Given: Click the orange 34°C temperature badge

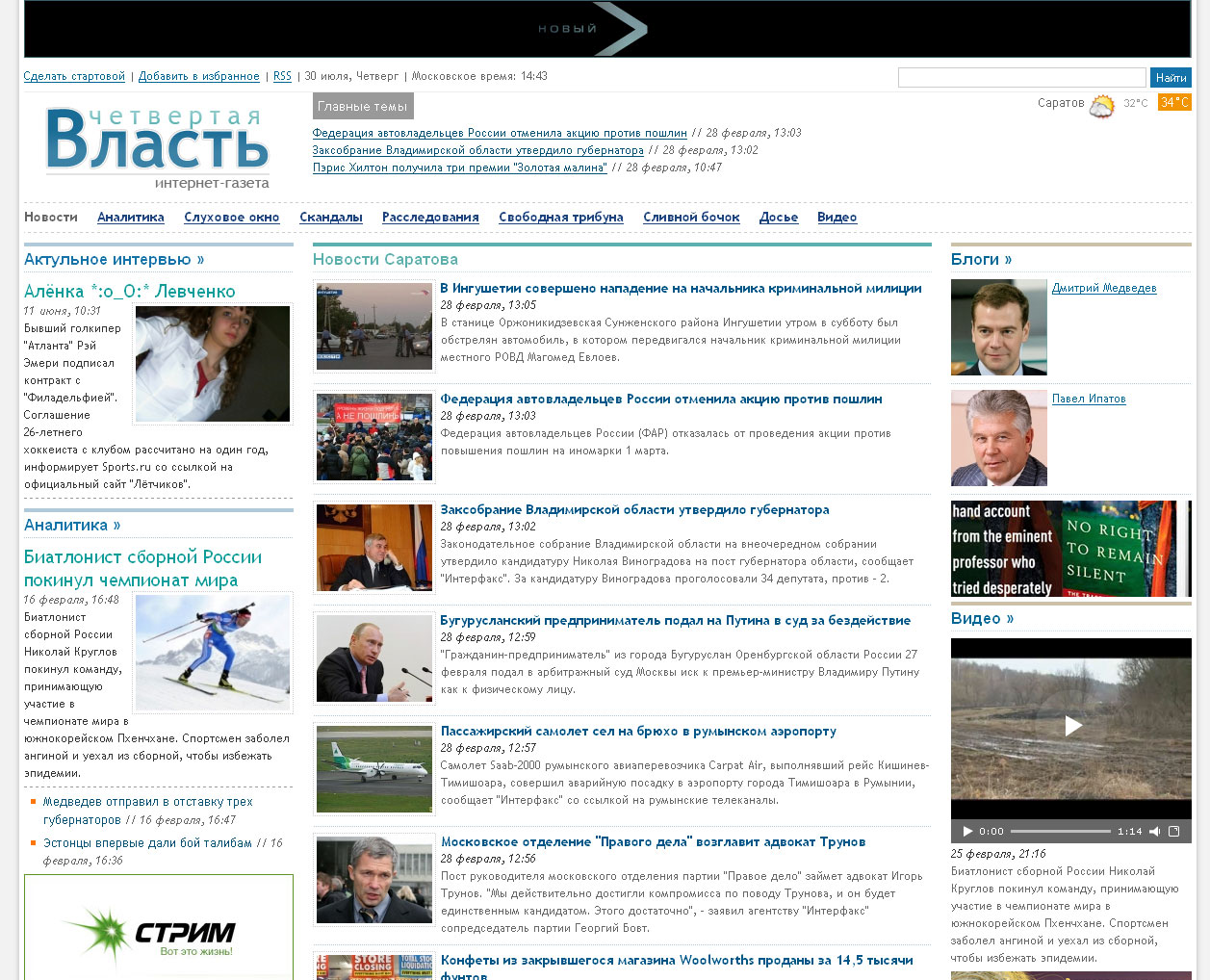Looking at the screenshot, I should coord(1174,102).
